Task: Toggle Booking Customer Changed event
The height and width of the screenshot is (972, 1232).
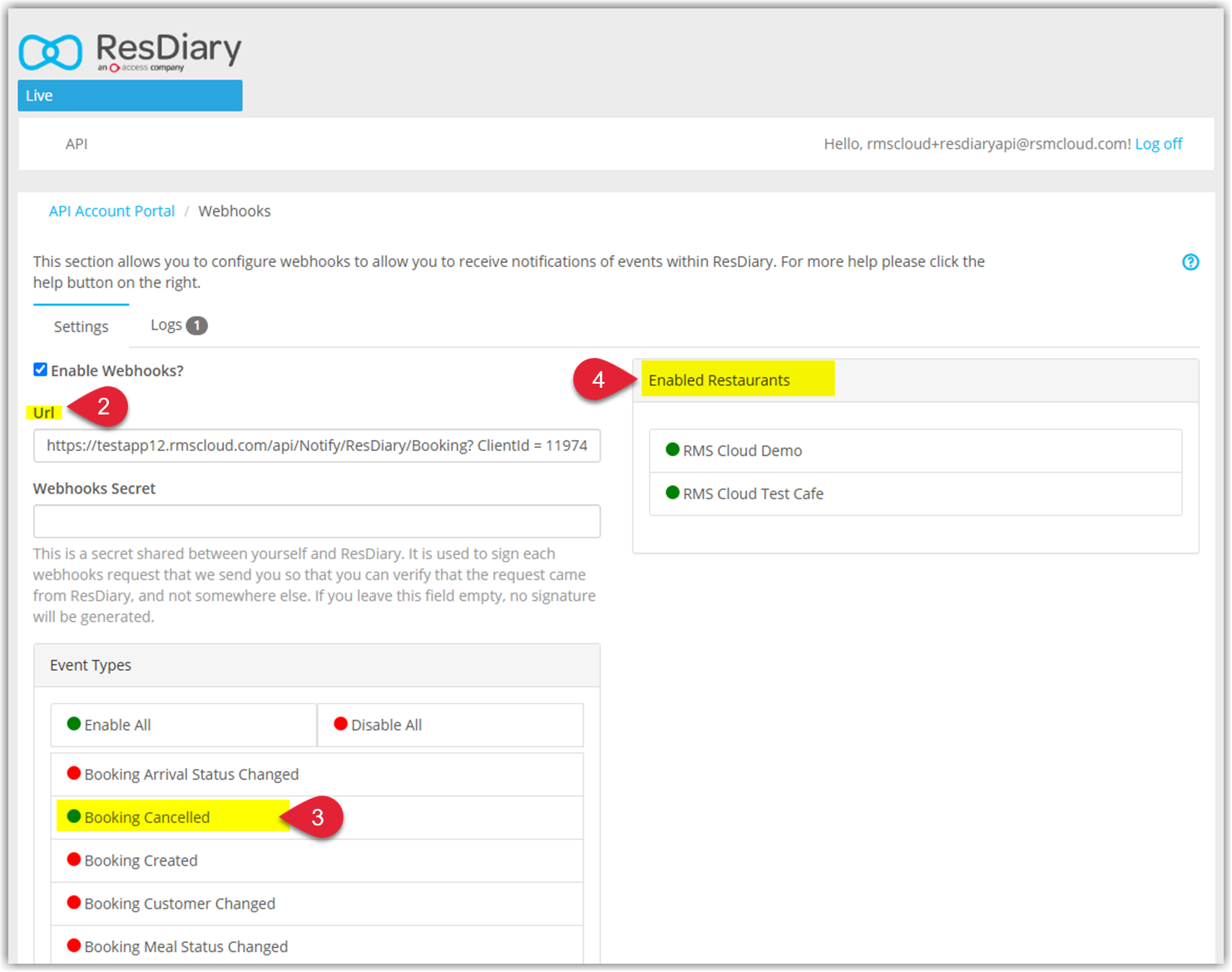Action: (317, 905)
